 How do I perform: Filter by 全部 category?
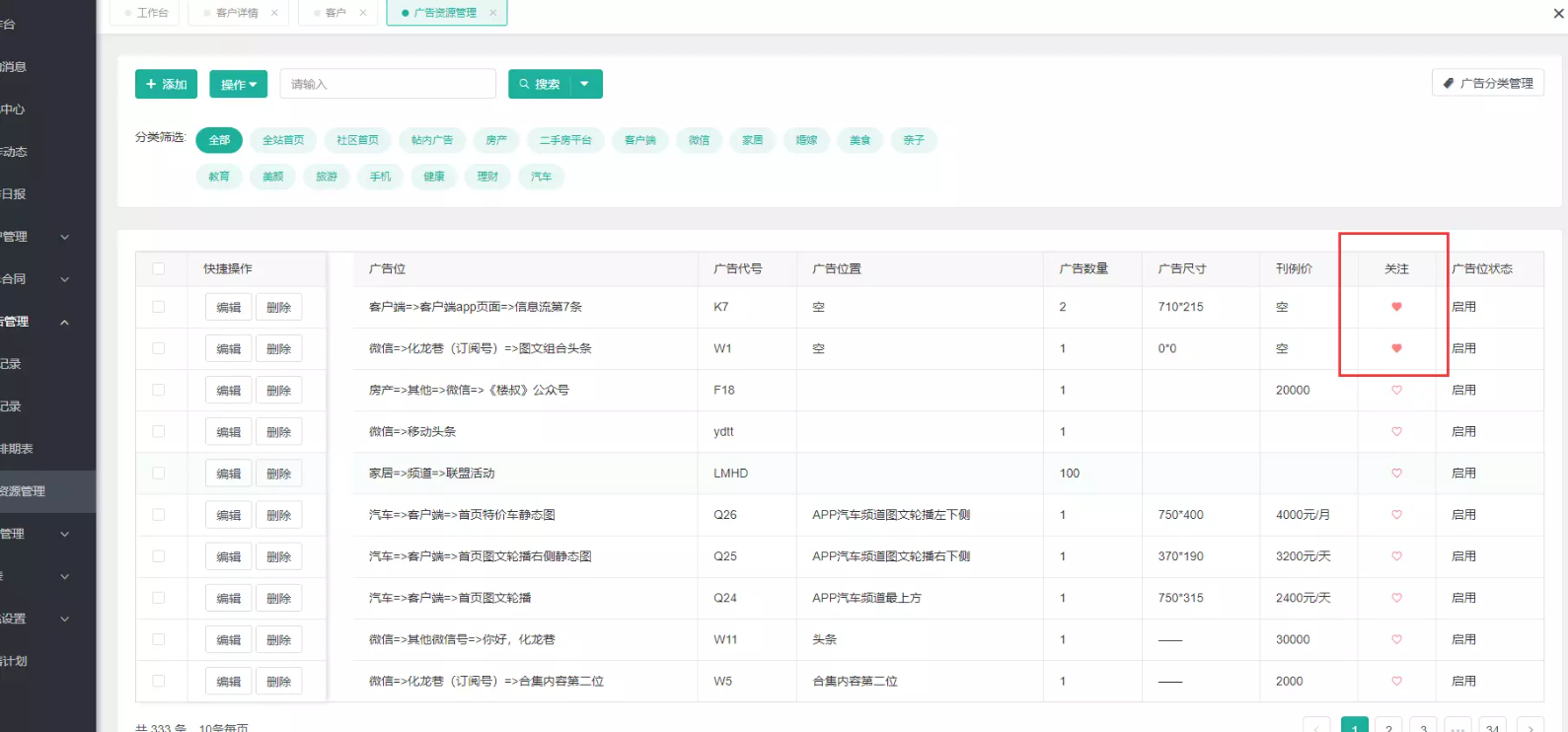219,140
